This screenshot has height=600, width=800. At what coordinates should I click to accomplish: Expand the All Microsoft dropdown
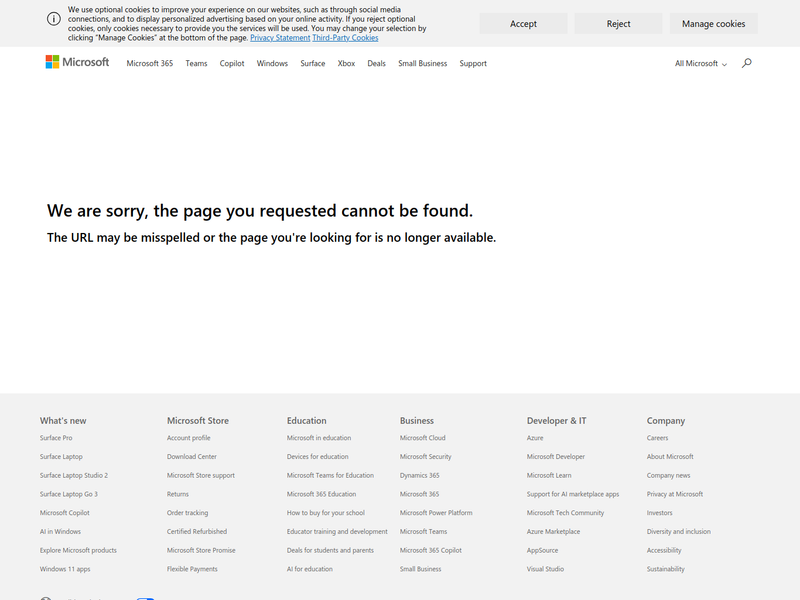click(x=701, y=63)
